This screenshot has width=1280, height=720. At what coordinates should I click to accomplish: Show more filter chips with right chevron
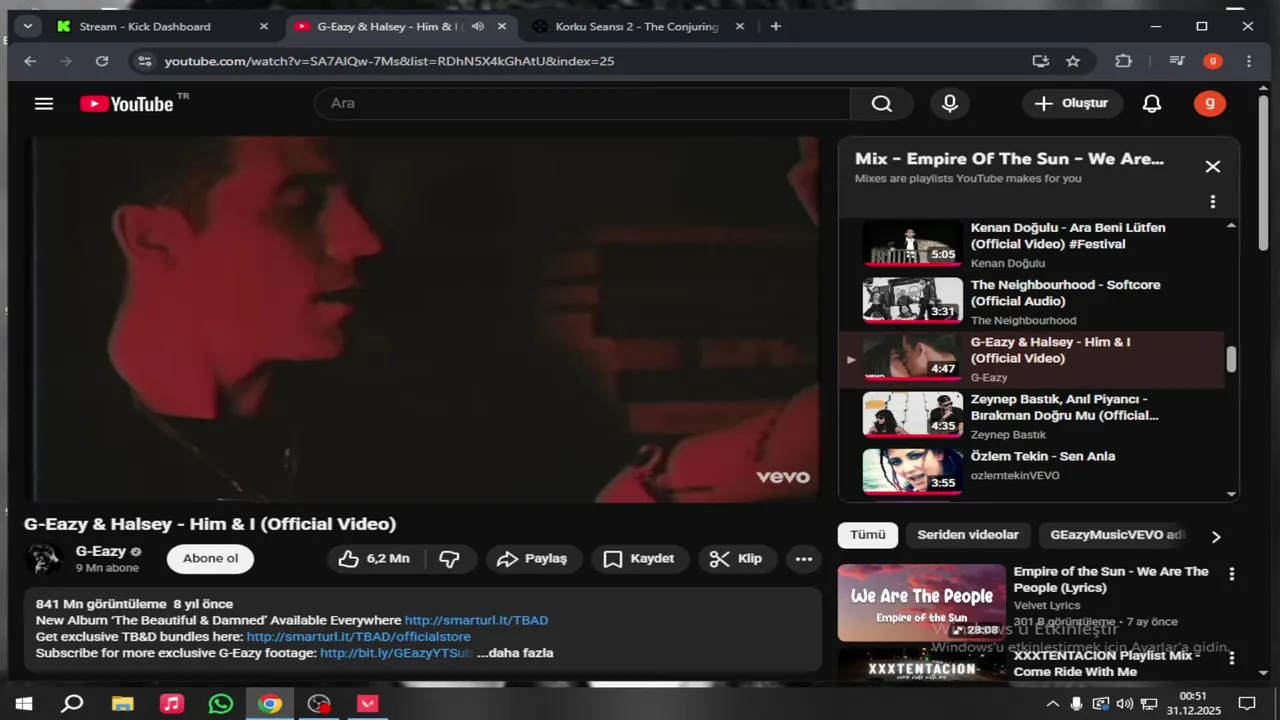(1216, 537)
